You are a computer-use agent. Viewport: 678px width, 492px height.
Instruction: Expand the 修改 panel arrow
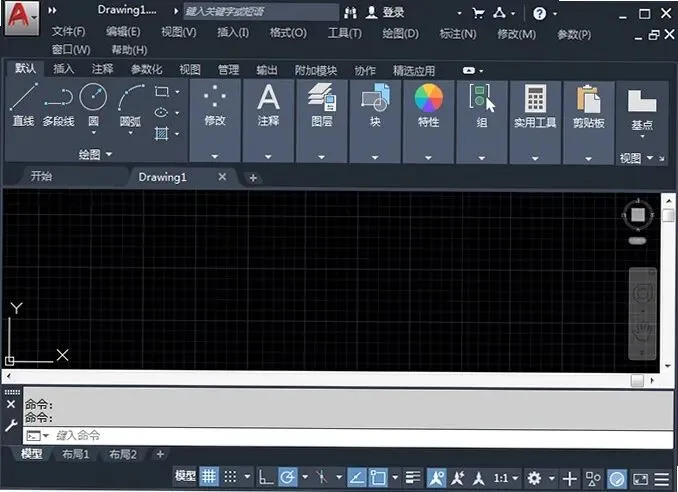click(215, 156)
